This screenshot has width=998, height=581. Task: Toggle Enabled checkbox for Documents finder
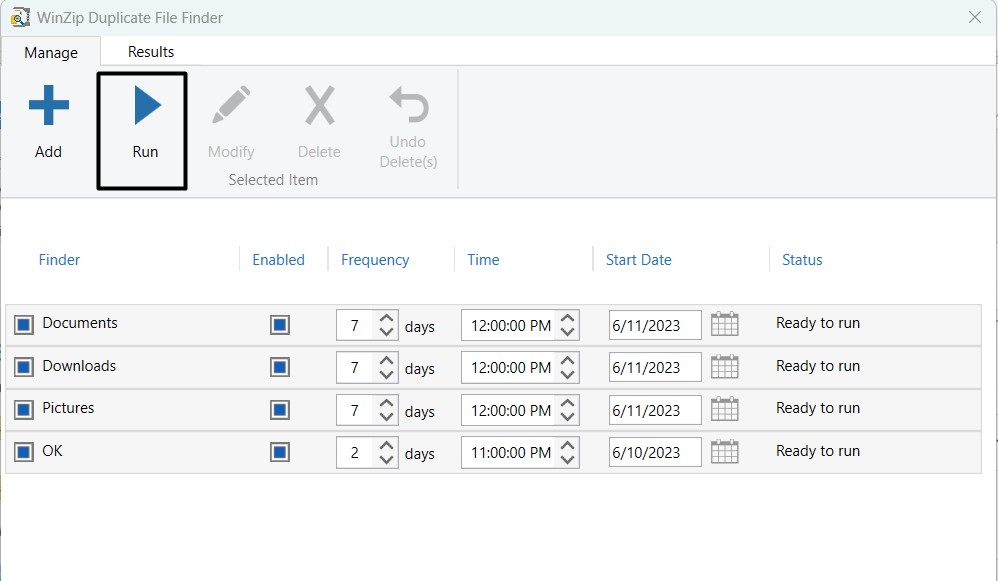pyautogui.click(x=280, y=325)
